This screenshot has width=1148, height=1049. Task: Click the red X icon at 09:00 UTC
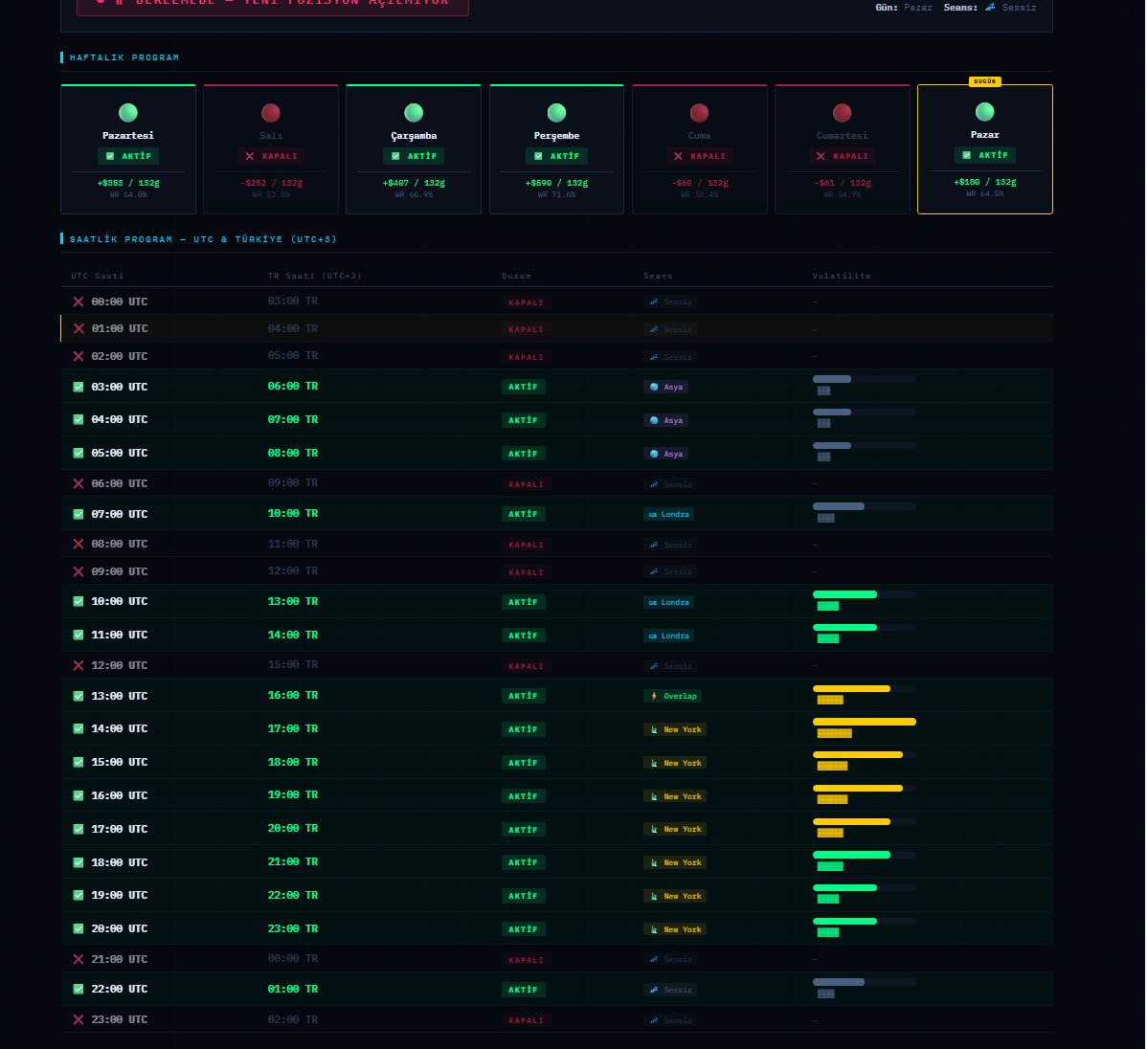click(79, 571)
